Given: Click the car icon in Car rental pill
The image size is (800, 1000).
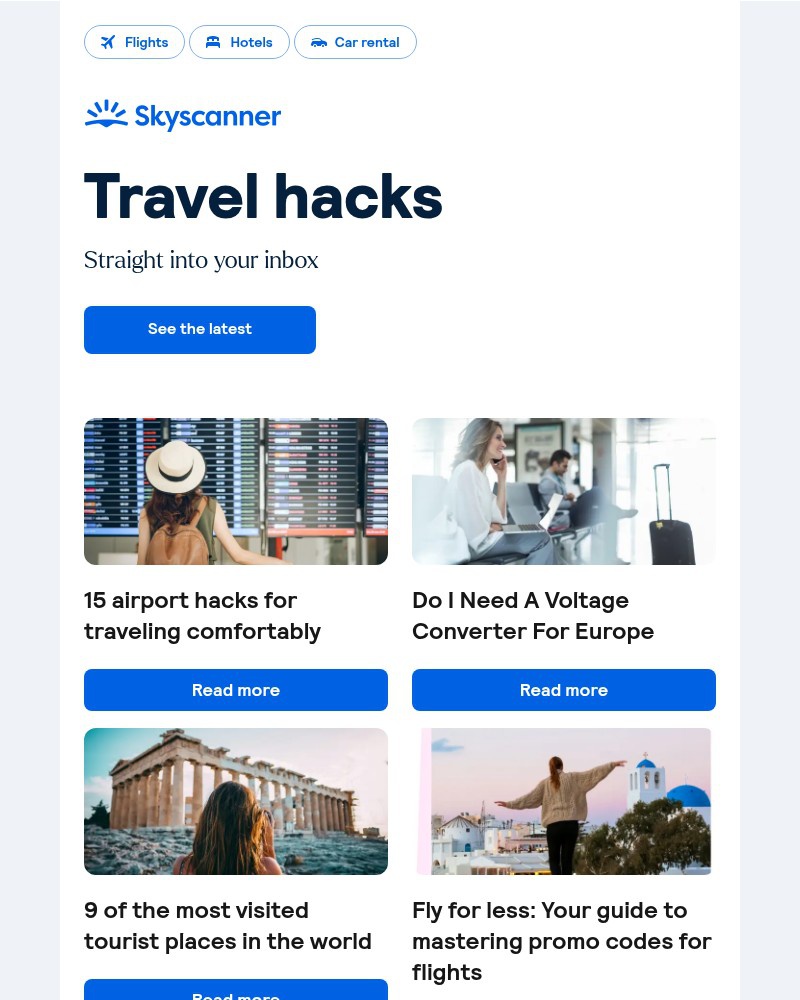Looking at the screenshot, I should tap(318, 43).
